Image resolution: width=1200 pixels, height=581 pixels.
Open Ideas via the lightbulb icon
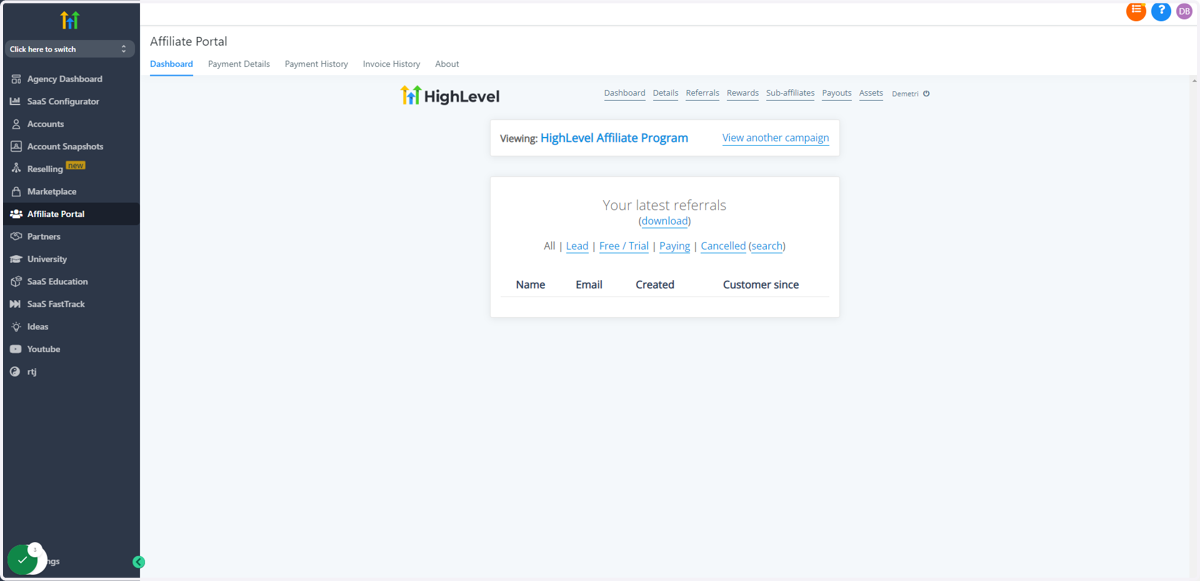(16, 326)
